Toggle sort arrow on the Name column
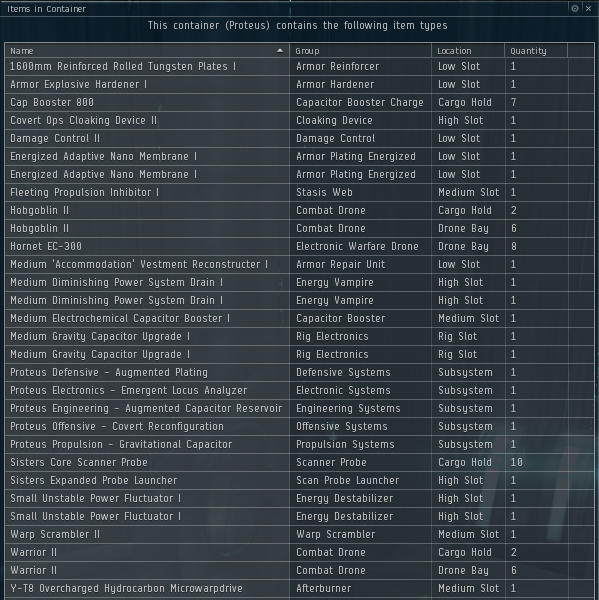Viewport: 599px width, 600px height. coord(280,51)
